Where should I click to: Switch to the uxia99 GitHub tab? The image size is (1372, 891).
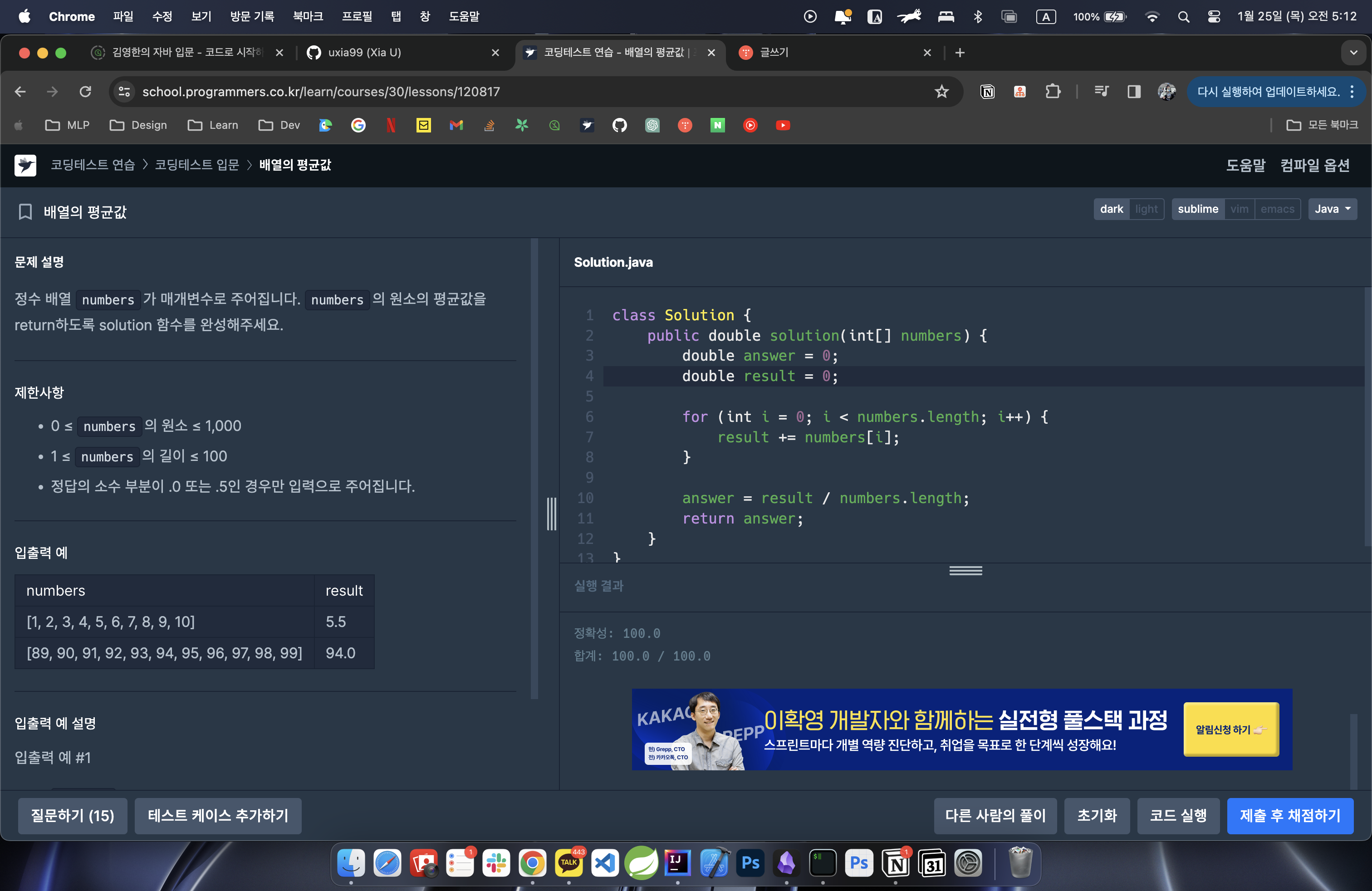(398, 53)
